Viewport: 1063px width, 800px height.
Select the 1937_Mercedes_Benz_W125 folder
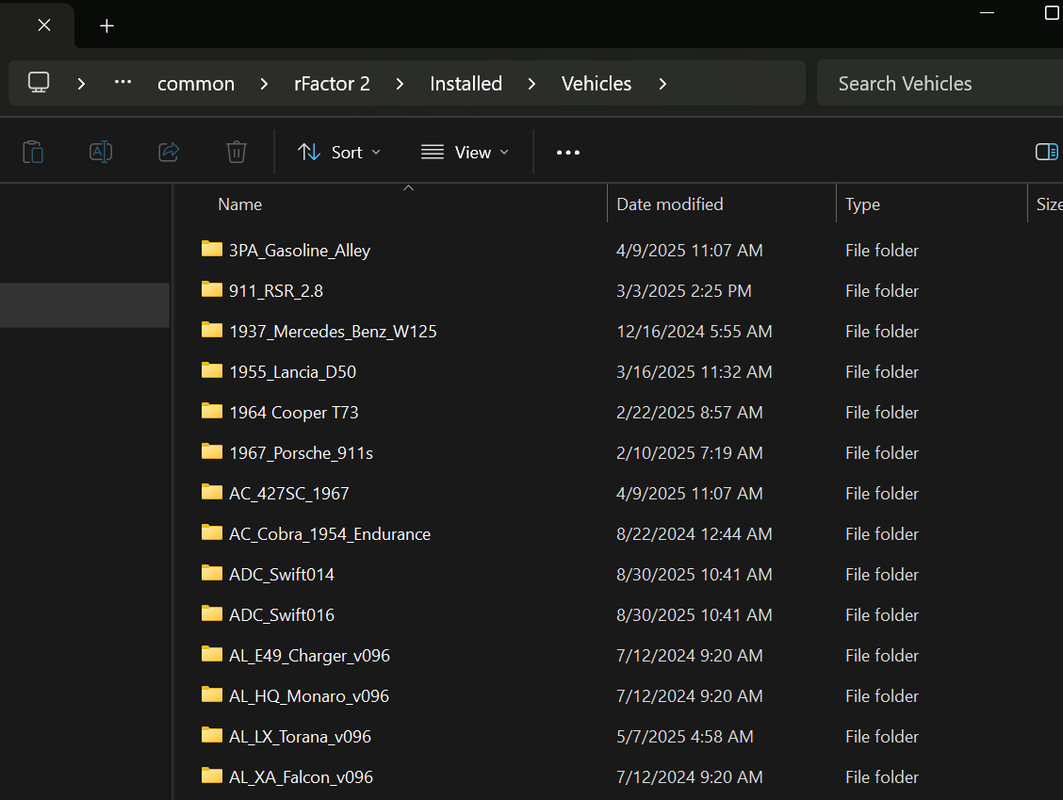333,332
